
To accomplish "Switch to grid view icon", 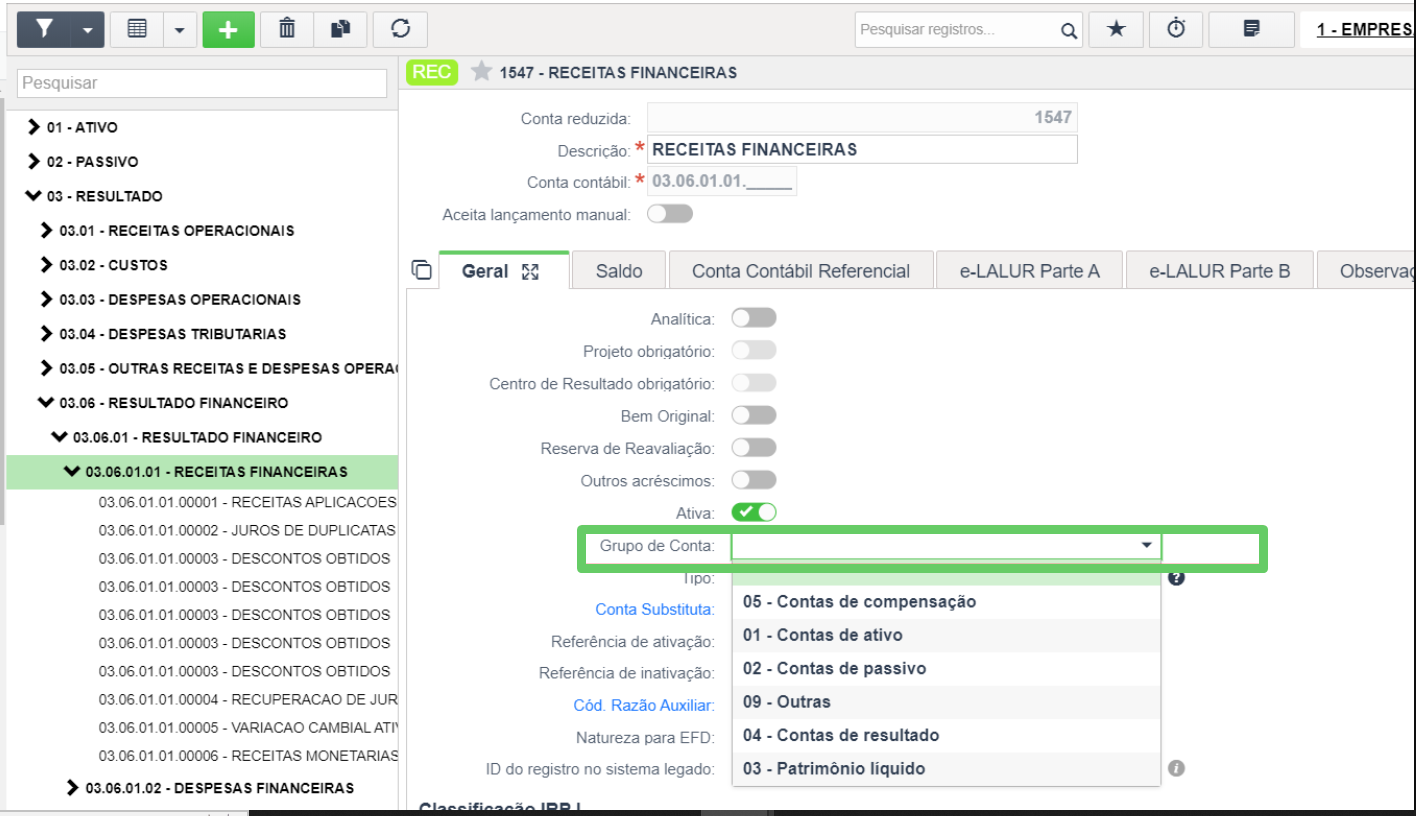I will (138, 29).
